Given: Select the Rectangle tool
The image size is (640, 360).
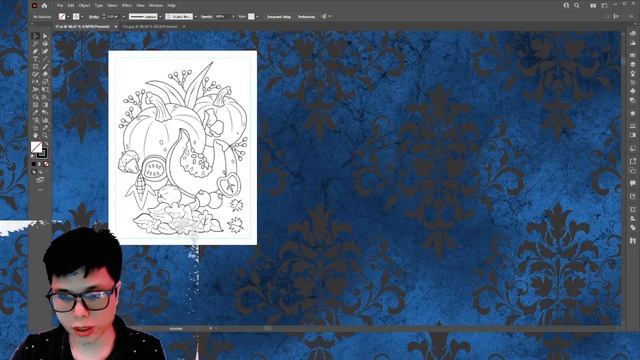Looking at the screenshot, I should pos(36,66).
